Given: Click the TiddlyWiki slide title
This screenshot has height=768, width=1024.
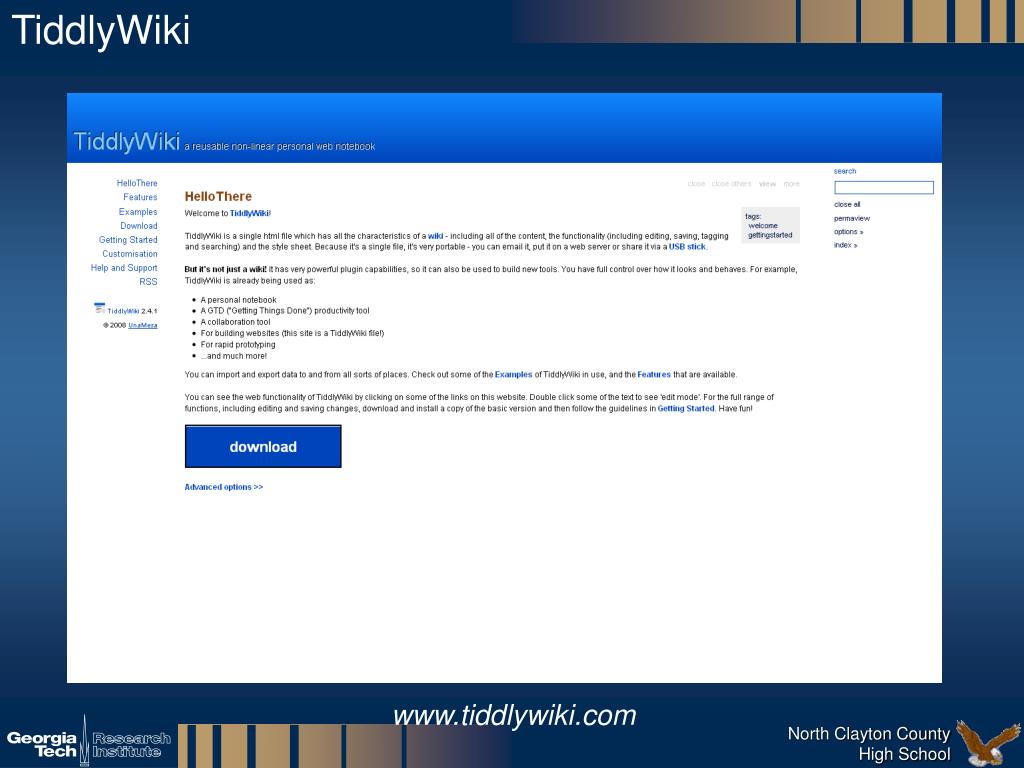Looking at the screenshot, I should (x=101, y=30).
